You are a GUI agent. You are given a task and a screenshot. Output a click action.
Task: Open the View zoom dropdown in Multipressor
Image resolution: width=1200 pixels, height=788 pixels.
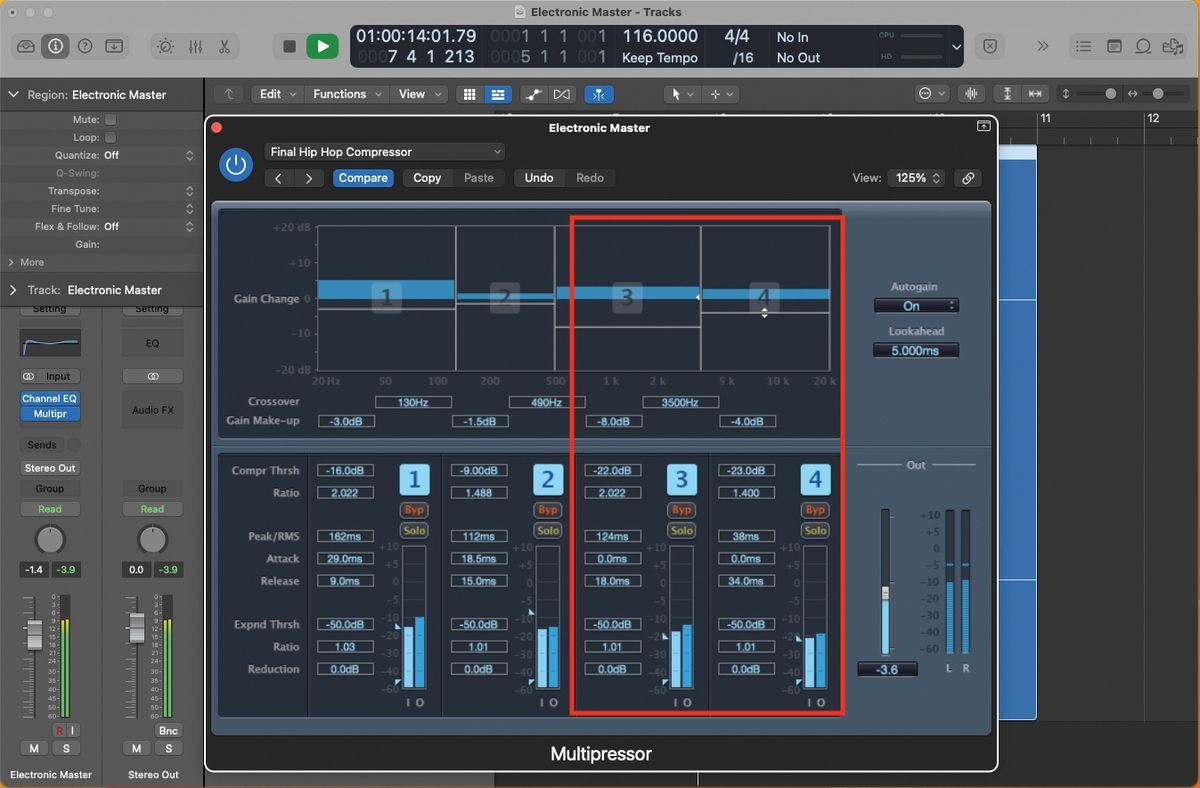pos(917,178)
